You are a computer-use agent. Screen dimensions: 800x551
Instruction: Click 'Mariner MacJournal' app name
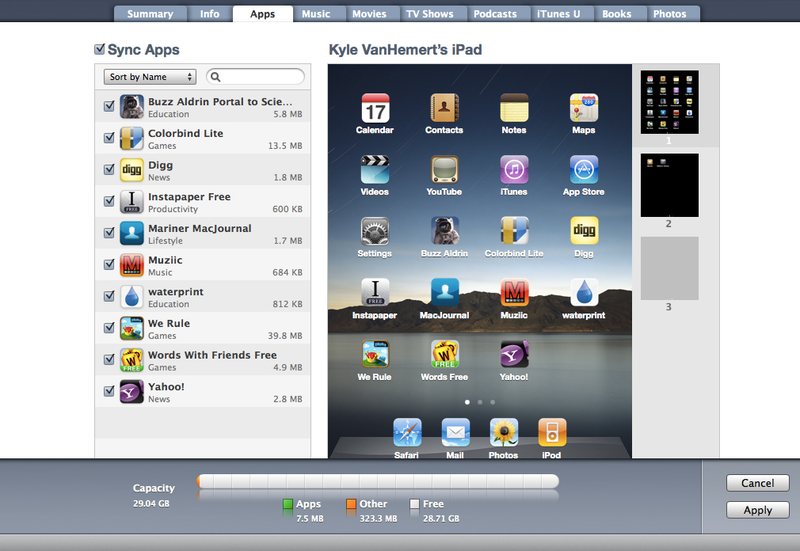[x=200, y=229]
